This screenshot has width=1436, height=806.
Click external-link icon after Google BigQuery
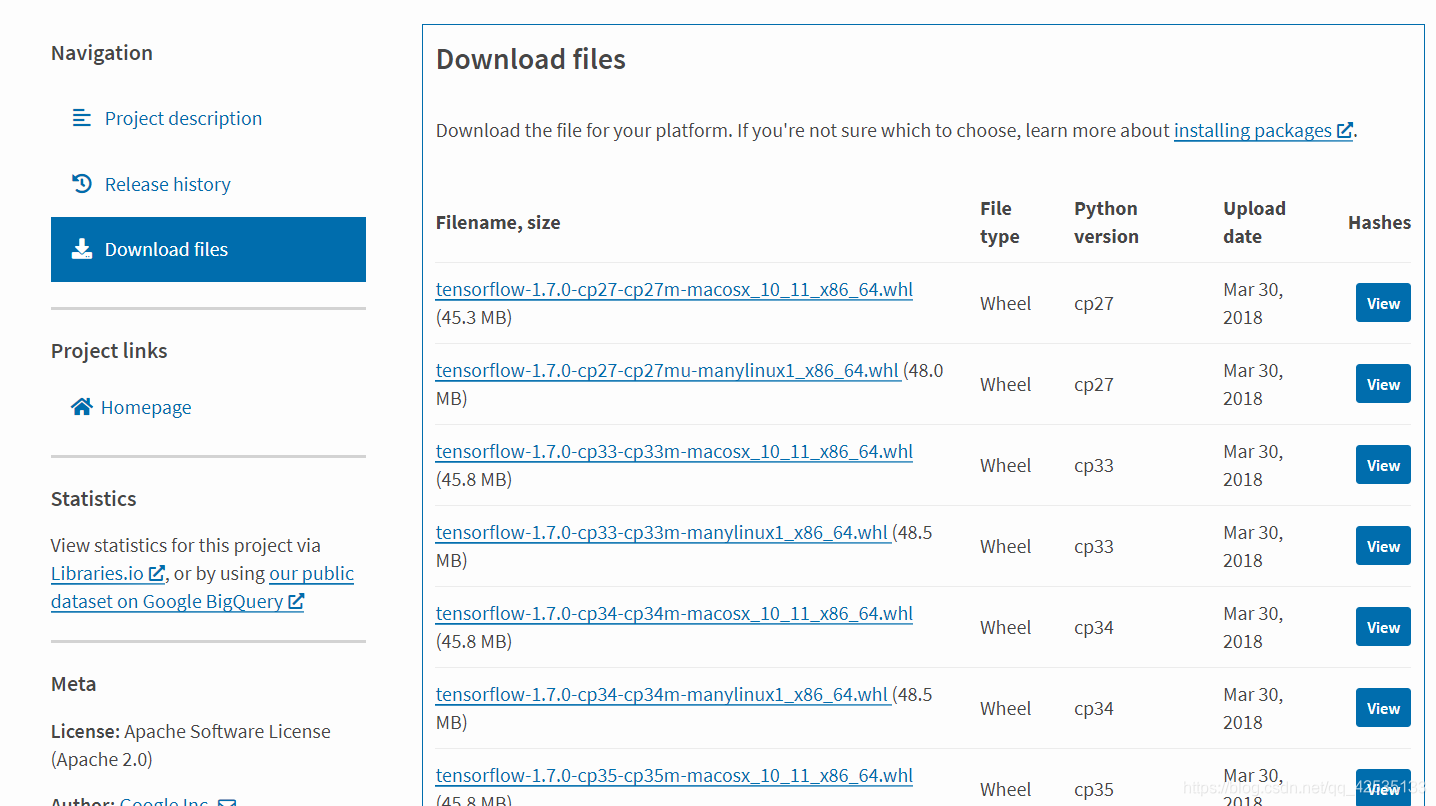point(296,602)
